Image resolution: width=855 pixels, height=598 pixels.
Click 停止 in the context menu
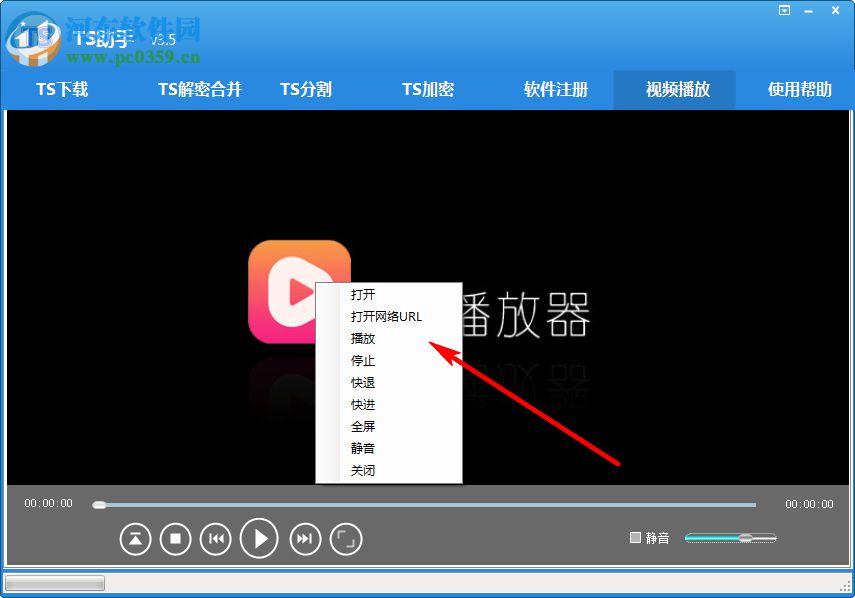pos(361,360)
